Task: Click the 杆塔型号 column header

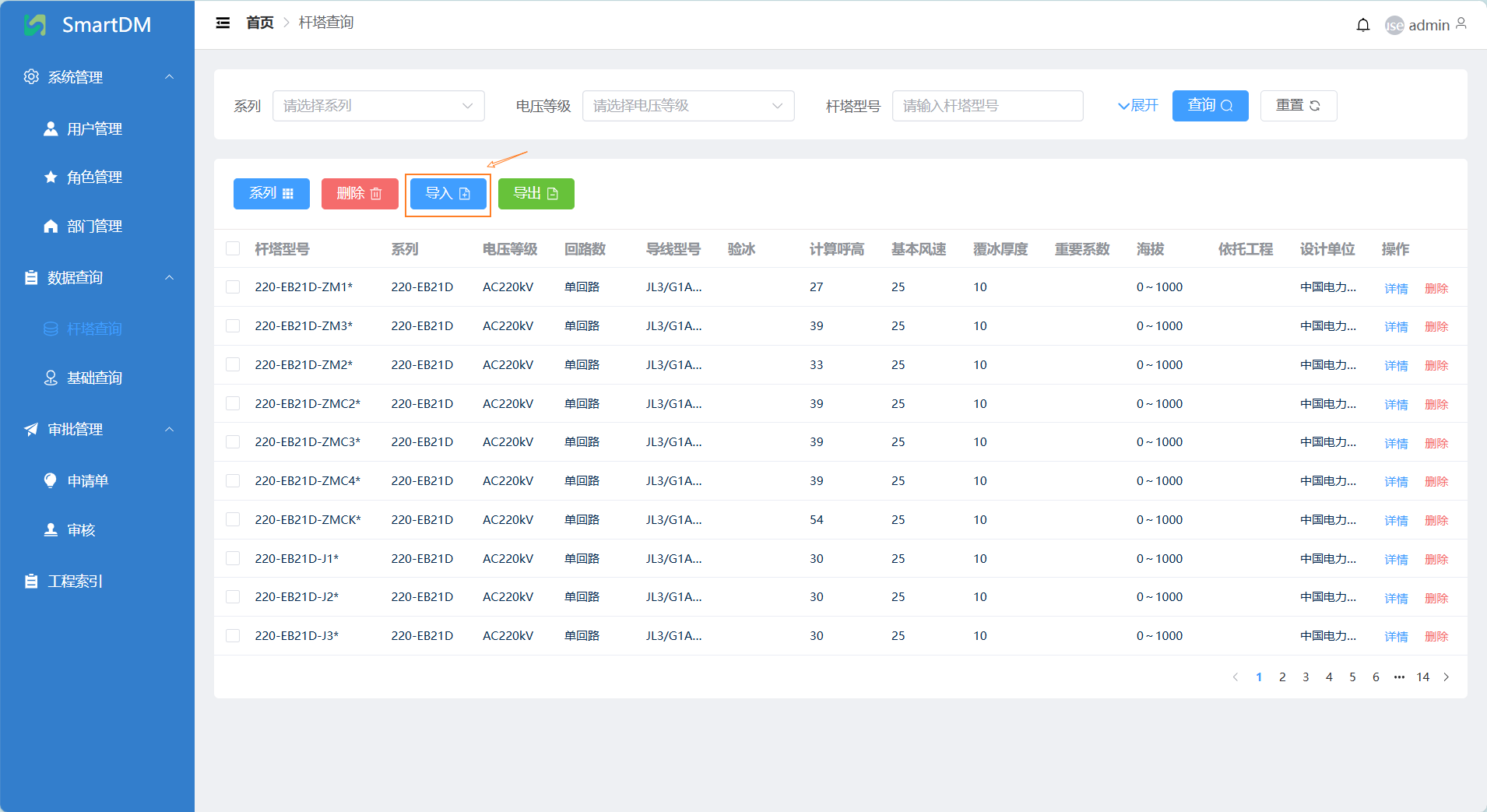Action: (282, 249)
